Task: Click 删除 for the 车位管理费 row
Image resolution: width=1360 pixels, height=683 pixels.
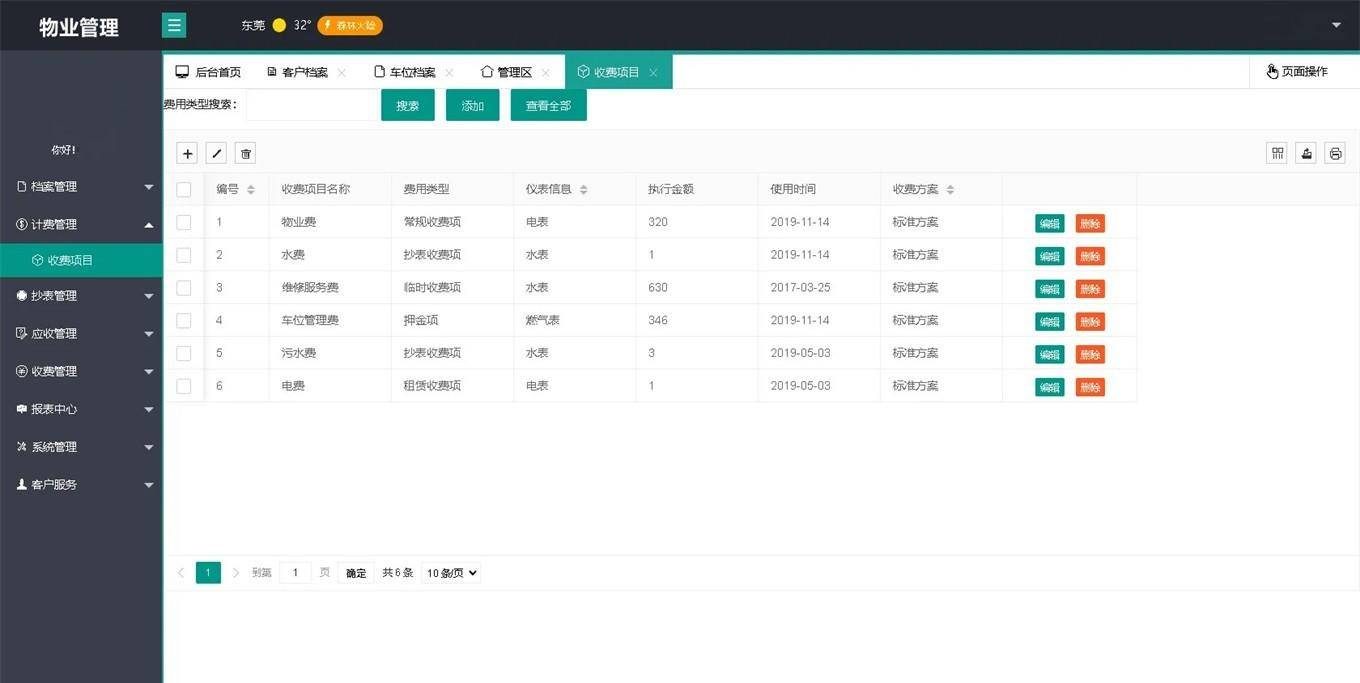Action: click(x=1090, y=322)
